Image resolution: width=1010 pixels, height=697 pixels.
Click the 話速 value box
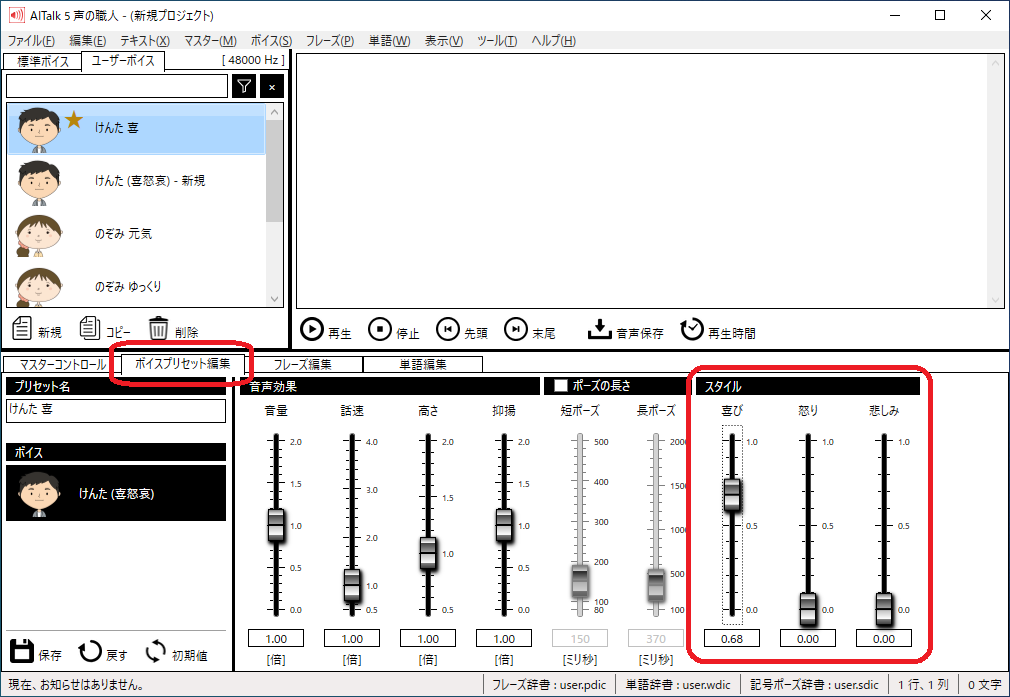[352, 638]
